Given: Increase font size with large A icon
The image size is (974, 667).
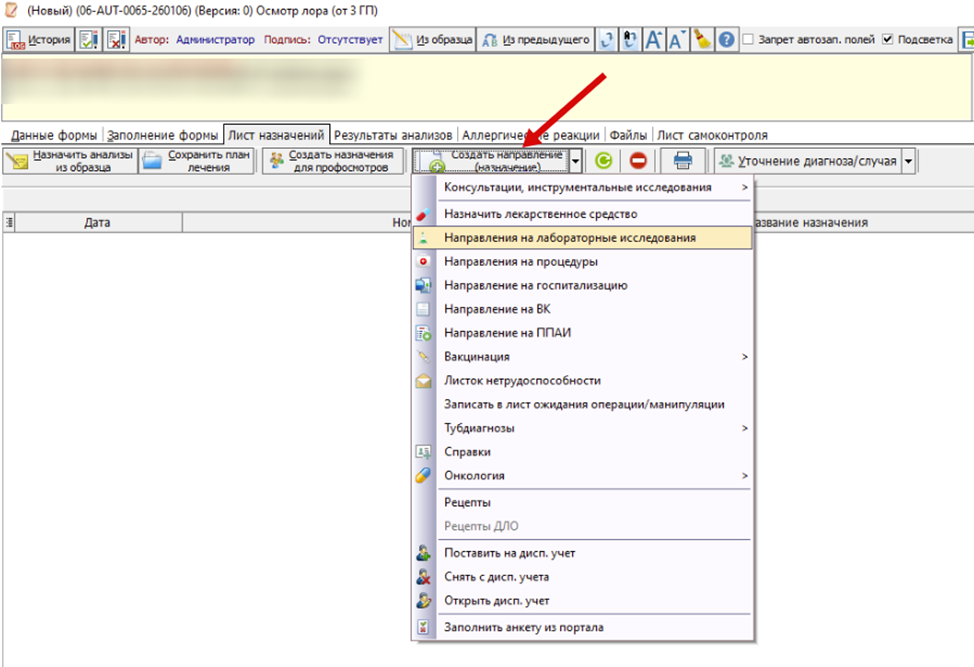Looking at the screenshot, I should (654, 41).
